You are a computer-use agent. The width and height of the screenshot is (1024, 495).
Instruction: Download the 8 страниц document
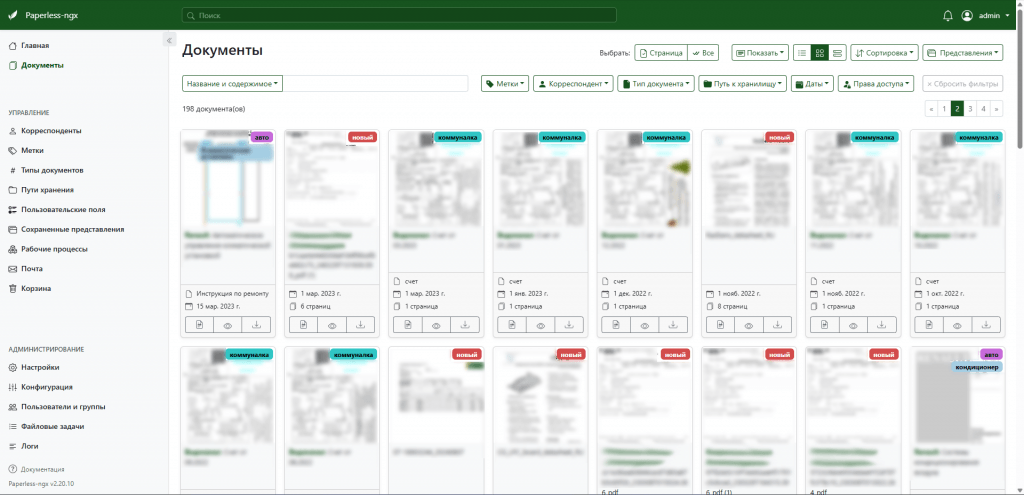(x=778, y=325)
